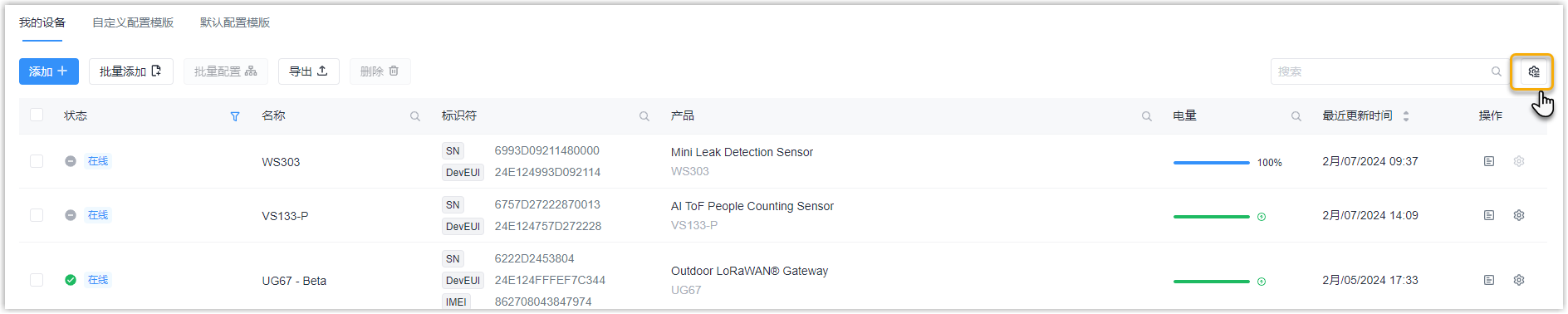Check the WS303 device row checkbox
1568x314 pixels.
(37, 161)
